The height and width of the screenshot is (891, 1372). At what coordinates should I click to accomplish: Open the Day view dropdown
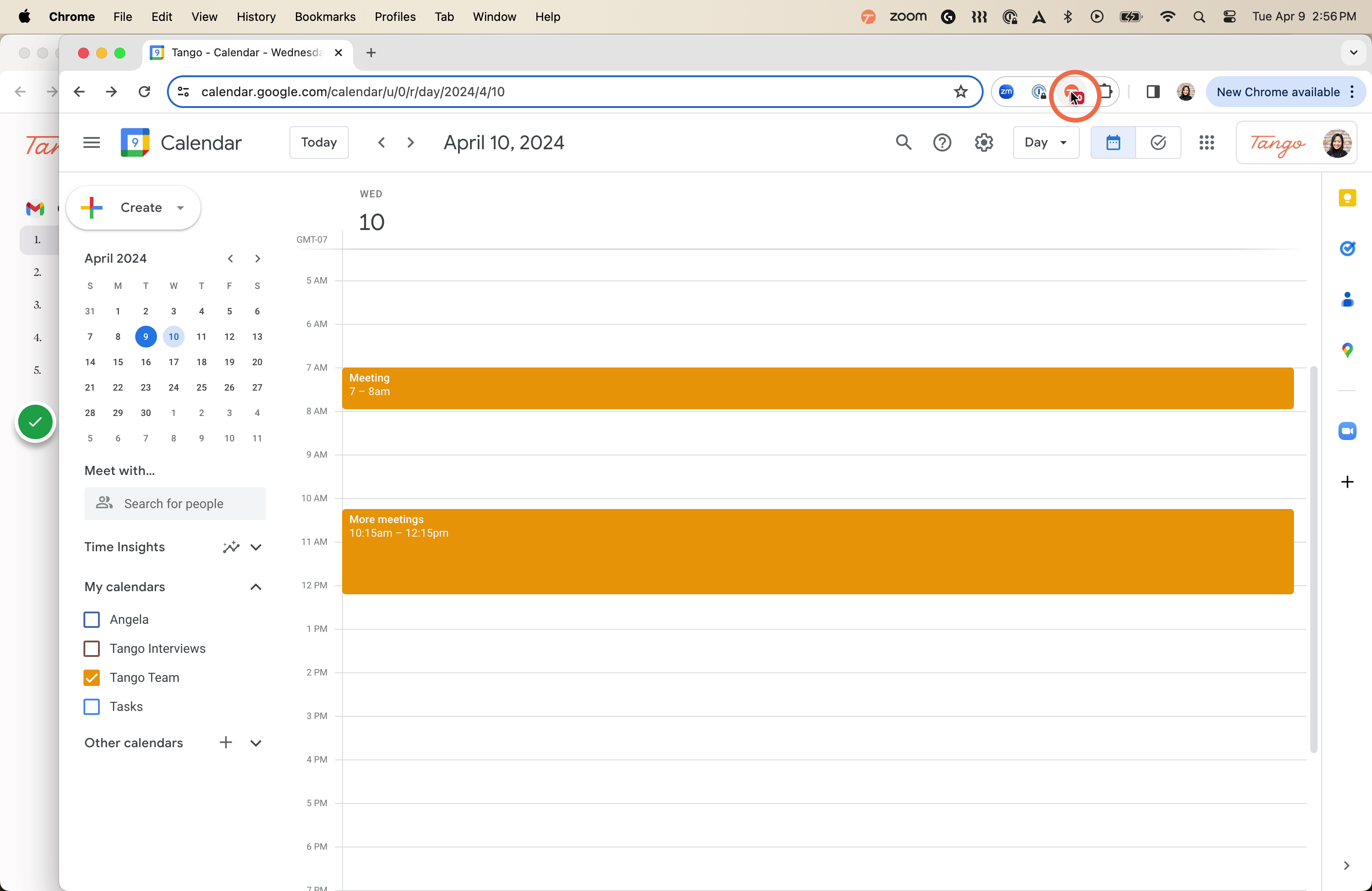[1046, 142]
